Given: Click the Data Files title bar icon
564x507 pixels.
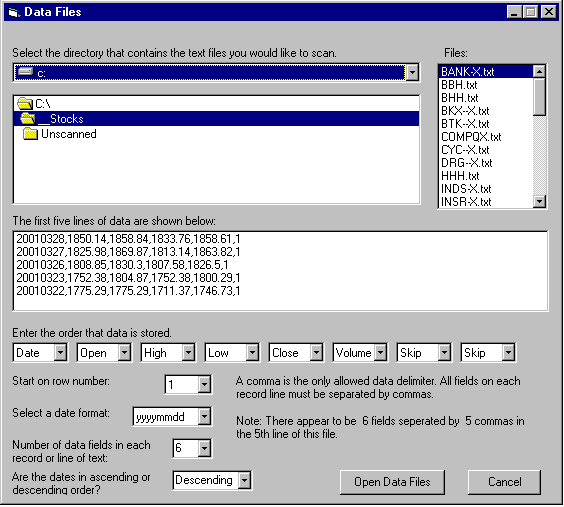Looking at the screenshot, I should click(13, 12).
